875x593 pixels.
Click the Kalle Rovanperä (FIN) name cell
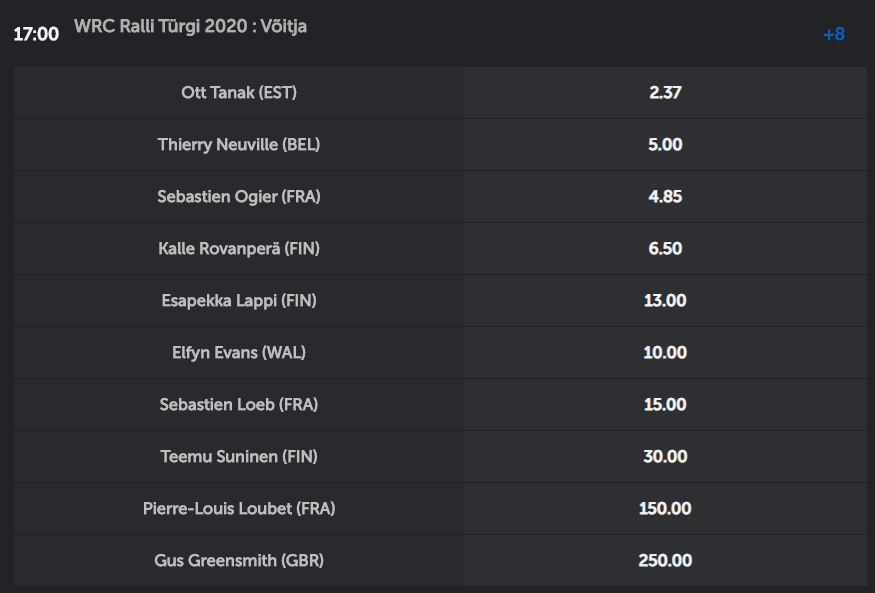tap(239, 248)
